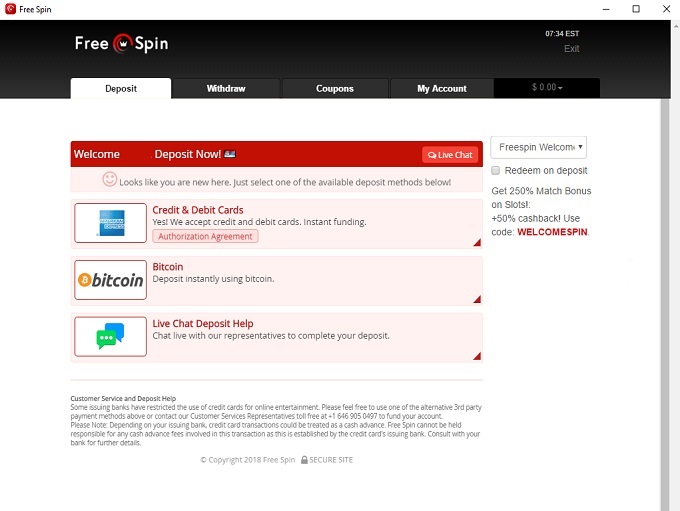Expand the Credit & Debit Cards corner arrow
Viewport: 680px width, 511px height.
pyautogui.click(x=477, y=243)
